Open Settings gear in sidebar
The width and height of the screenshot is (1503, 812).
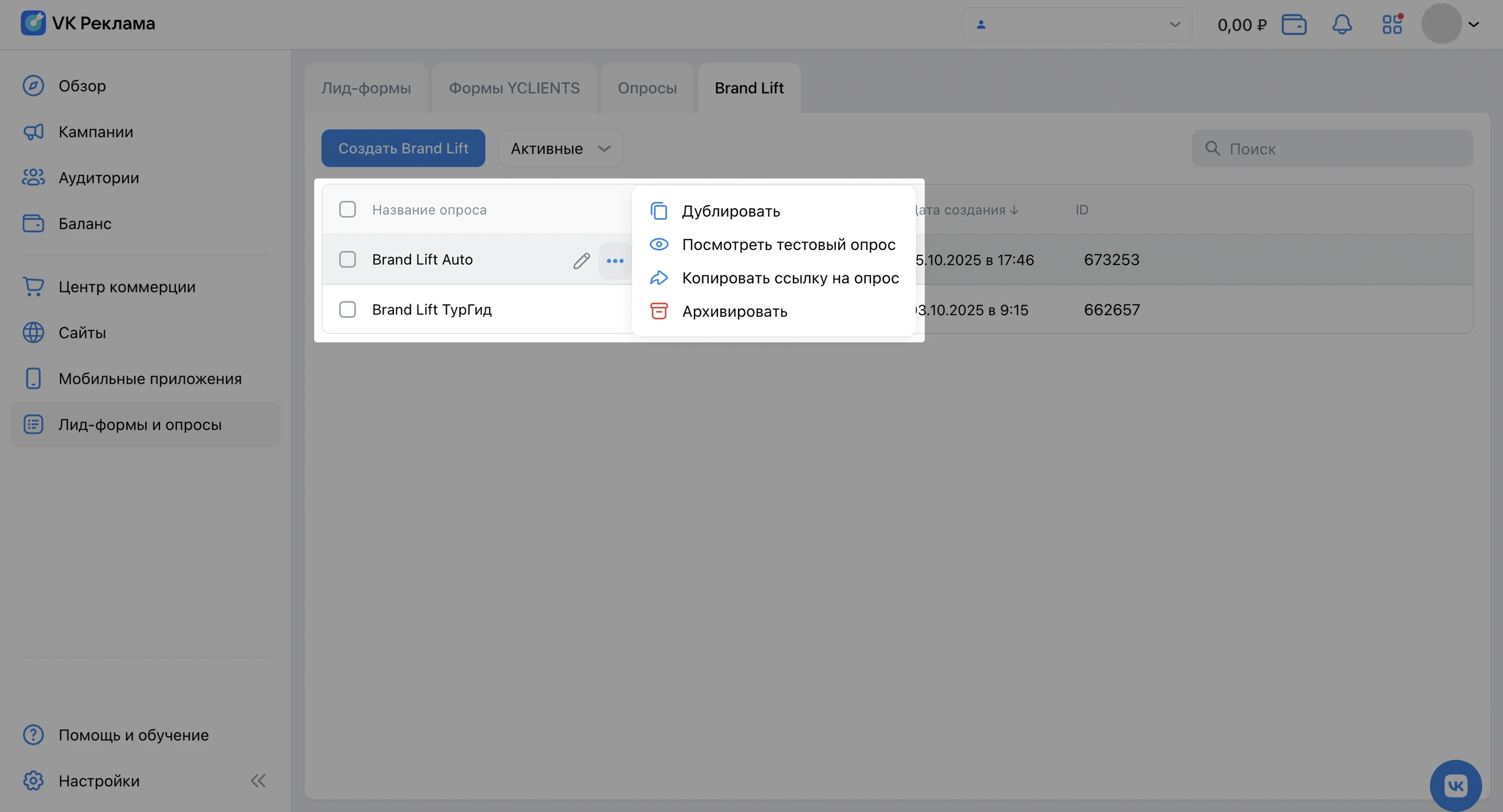(33, 780)
